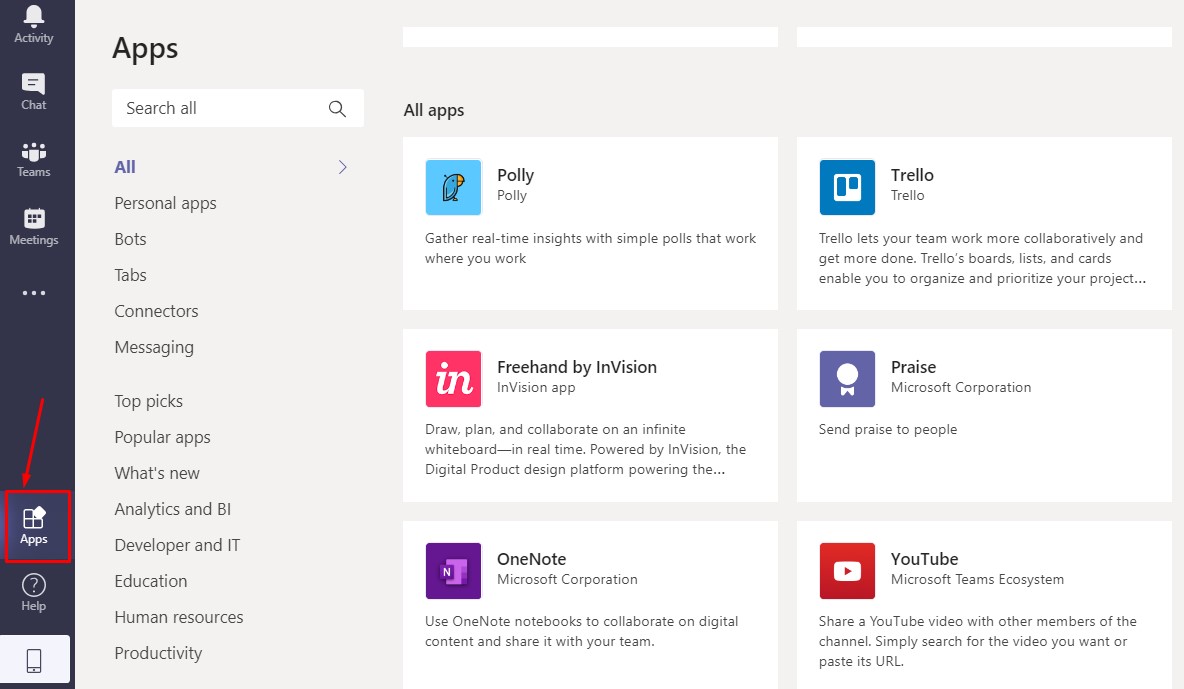
Task: Select the All category
Action: [125, 167]
